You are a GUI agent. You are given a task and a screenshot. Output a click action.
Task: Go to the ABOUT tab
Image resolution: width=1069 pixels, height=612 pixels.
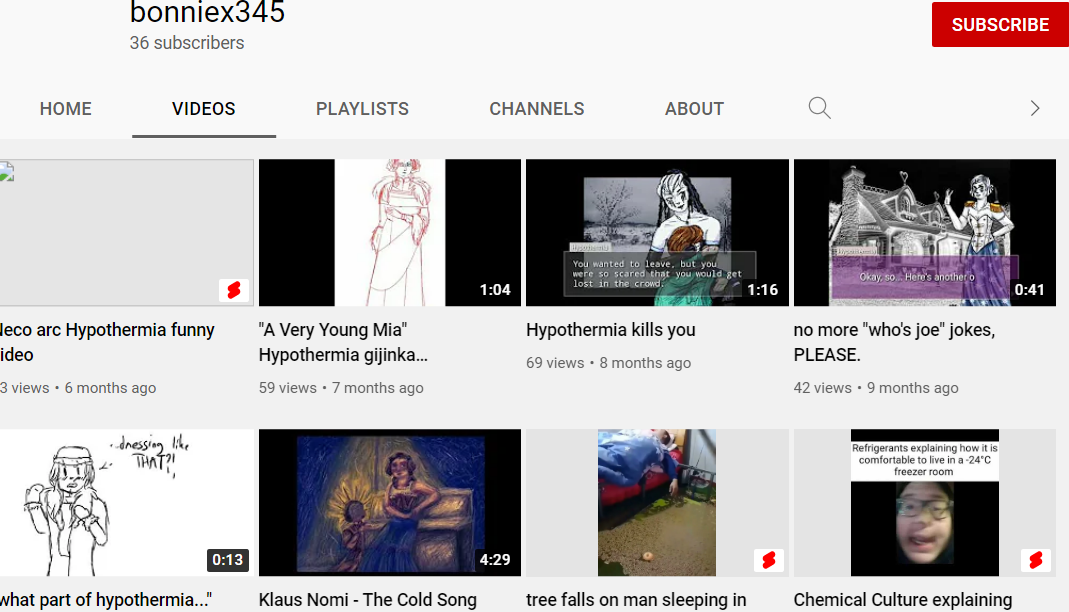coord(694,108)
